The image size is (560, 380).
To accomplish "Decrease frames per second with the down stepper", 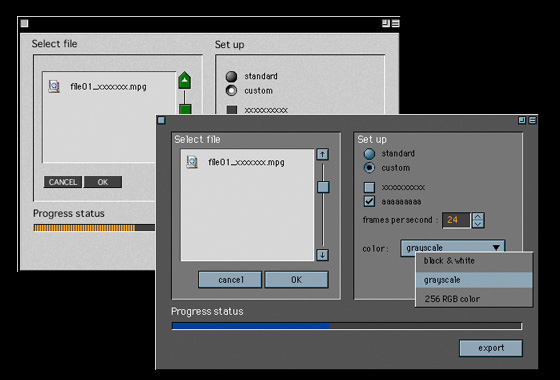I will (478, 224).
